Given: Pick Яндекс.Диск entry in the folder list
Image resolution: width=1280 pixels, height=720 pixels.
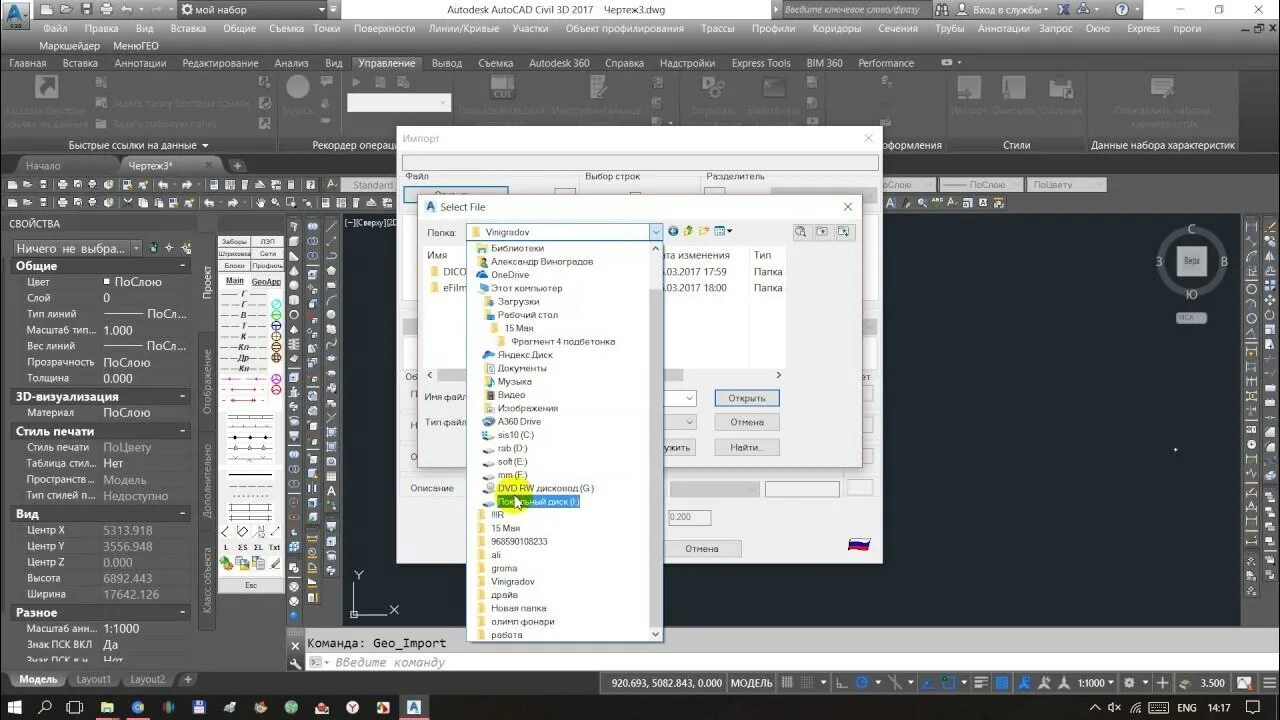Looking at the screenshot, I should (524, 355).
